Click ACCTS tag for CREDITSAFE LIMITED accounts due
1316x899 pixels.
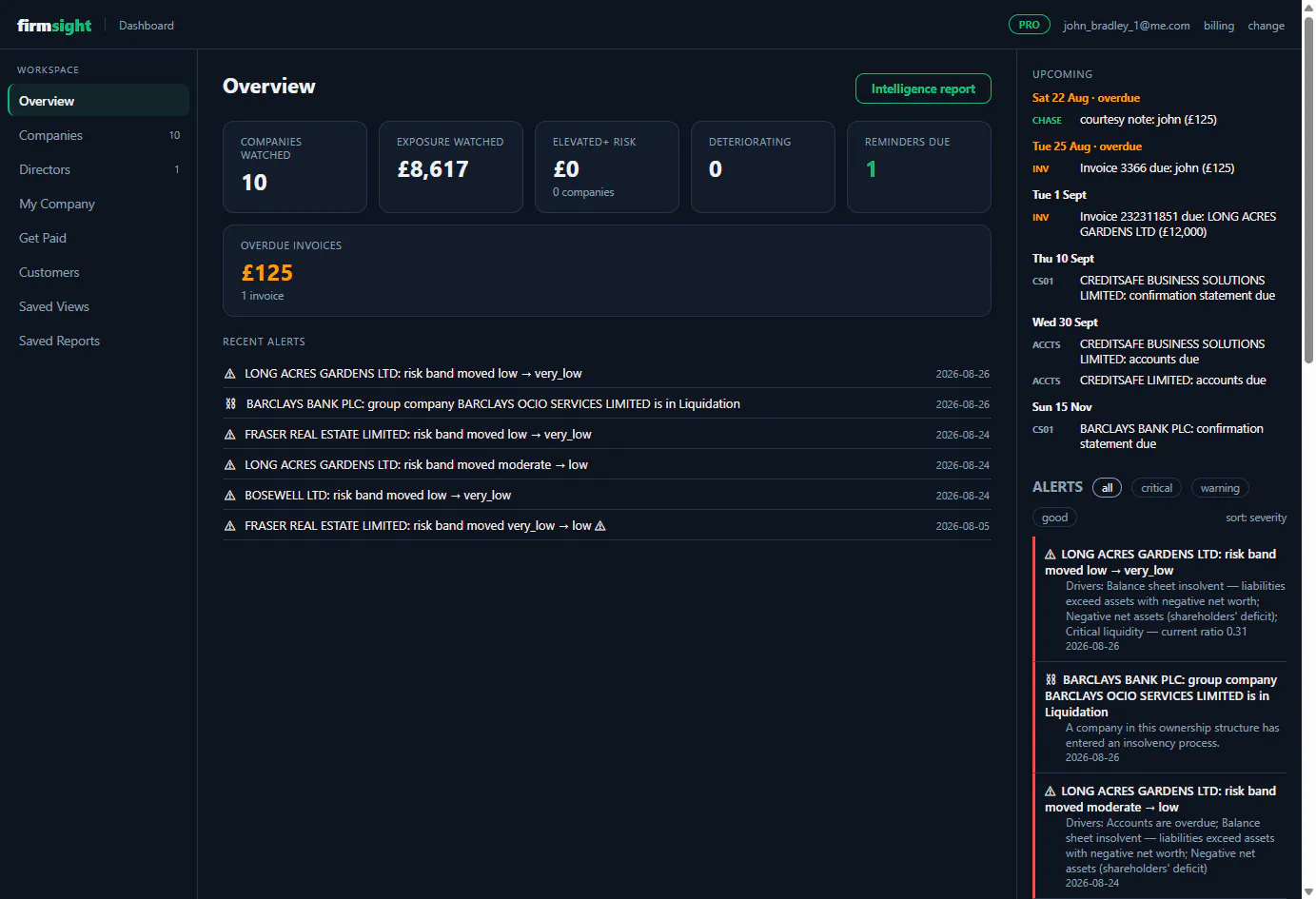point(1046,381)
